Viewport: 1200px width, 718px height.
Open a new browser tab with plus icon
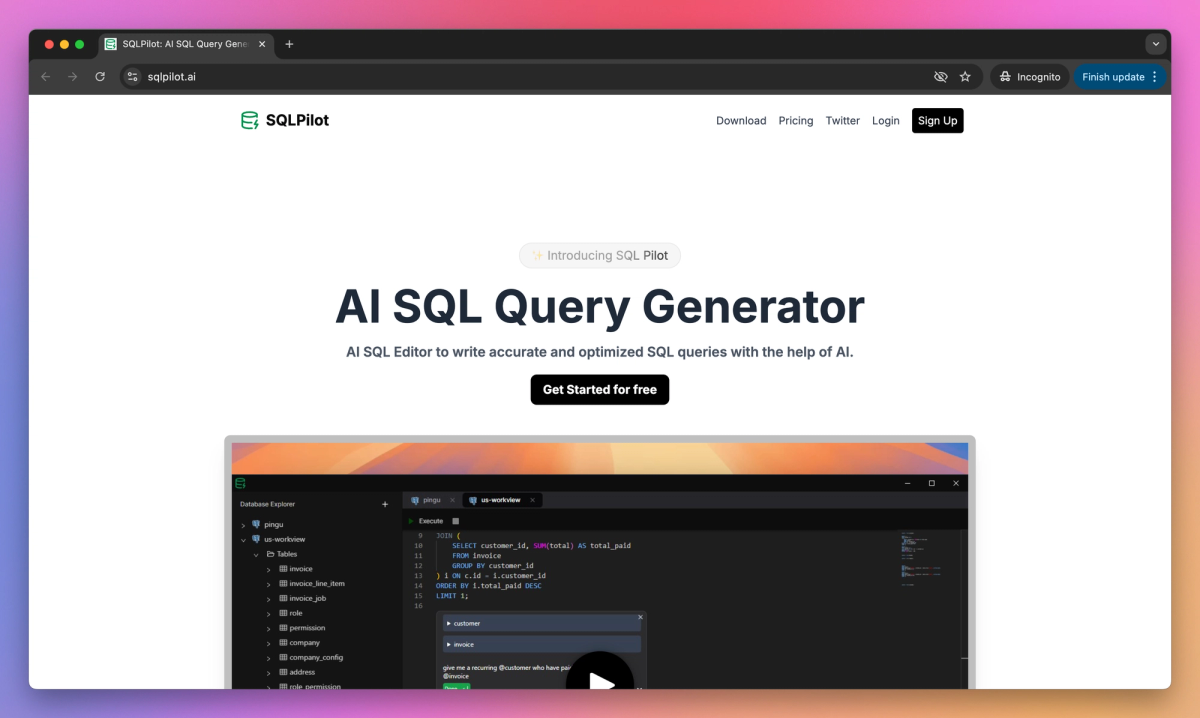click(289, 44)
